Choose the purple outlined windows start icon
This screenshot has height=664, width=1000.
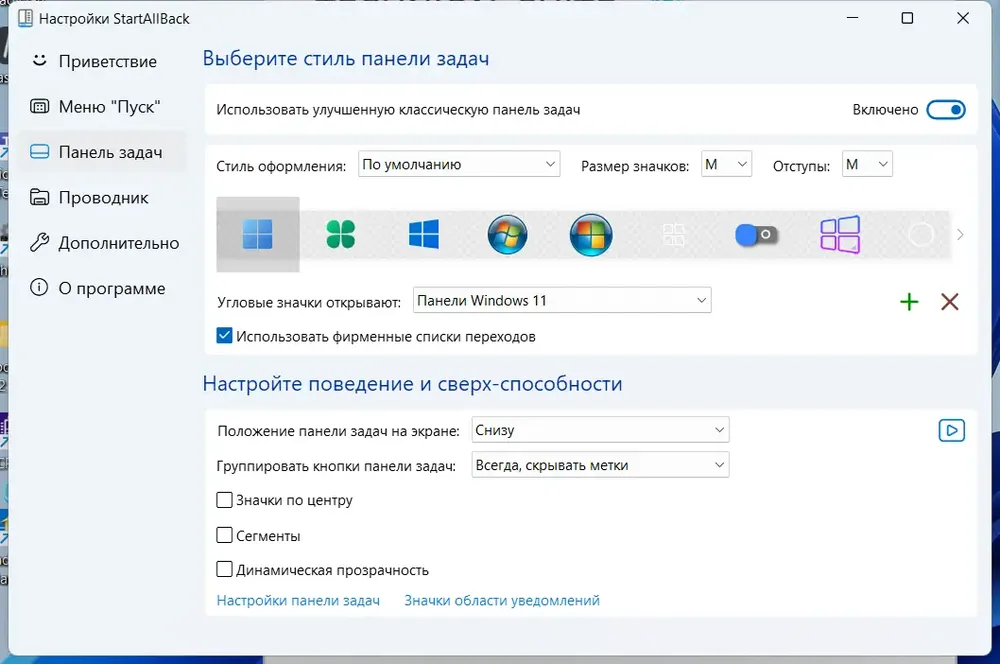[840, 234]
